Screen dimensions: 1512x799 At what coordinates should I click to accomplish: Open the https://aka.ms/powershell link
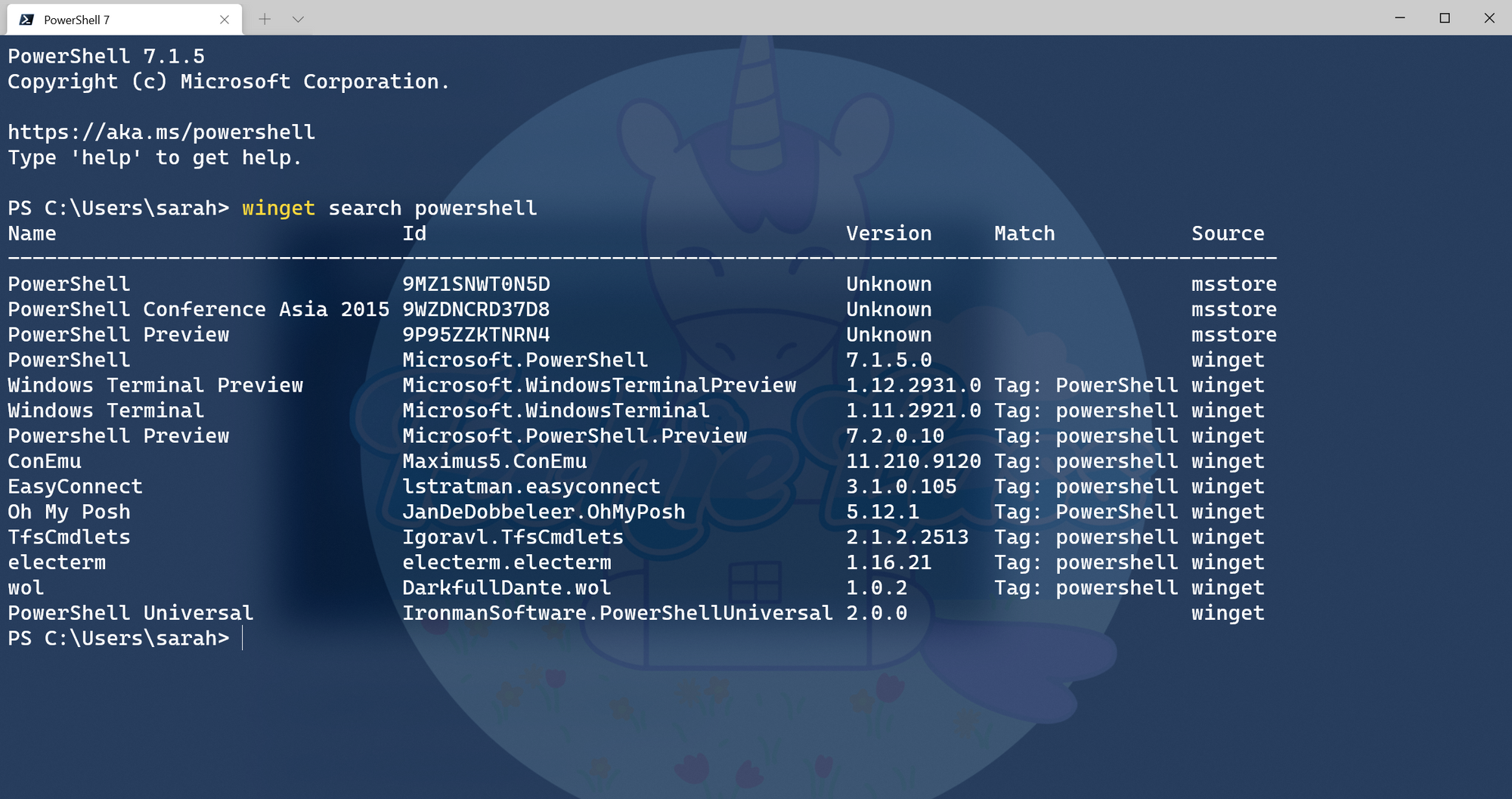pyautogui.click(x=161, y=132)
